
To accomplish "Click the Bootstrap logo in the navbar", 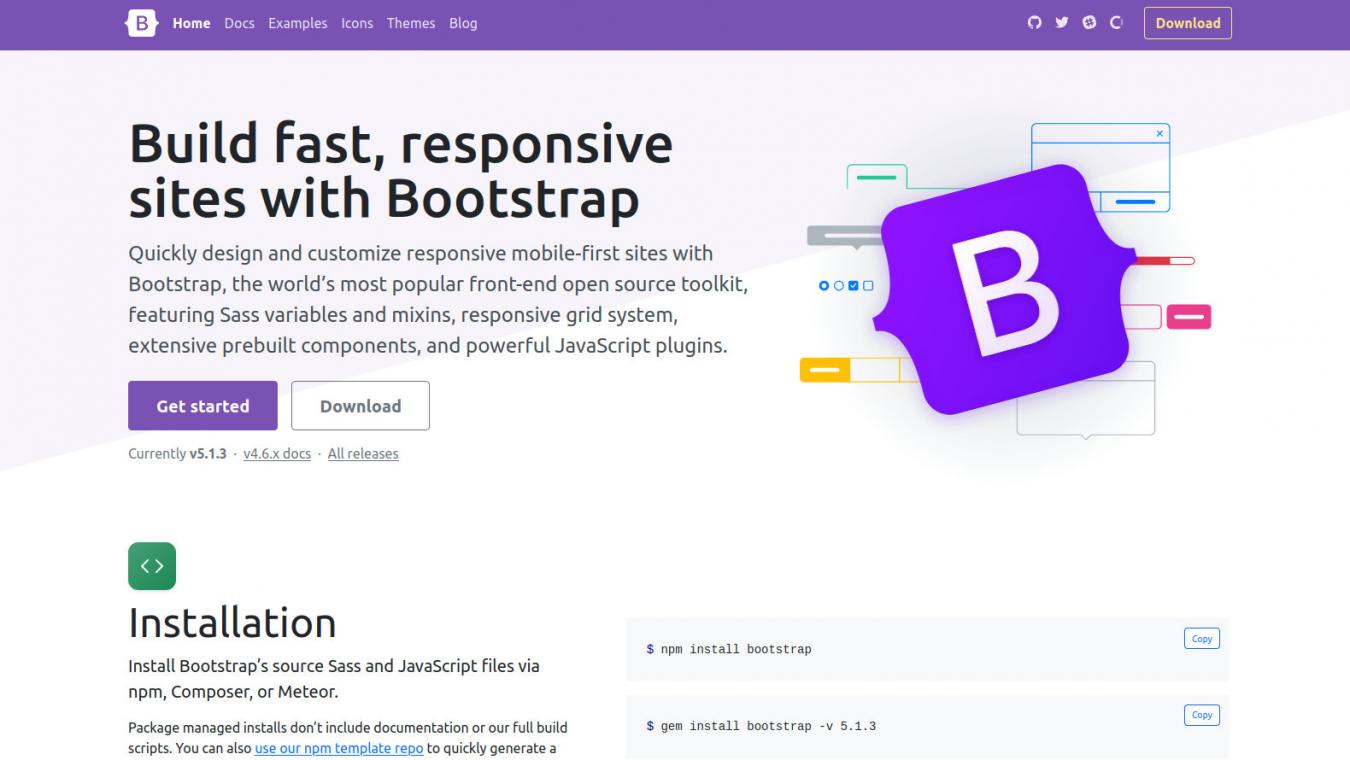I will coord(139,23).
